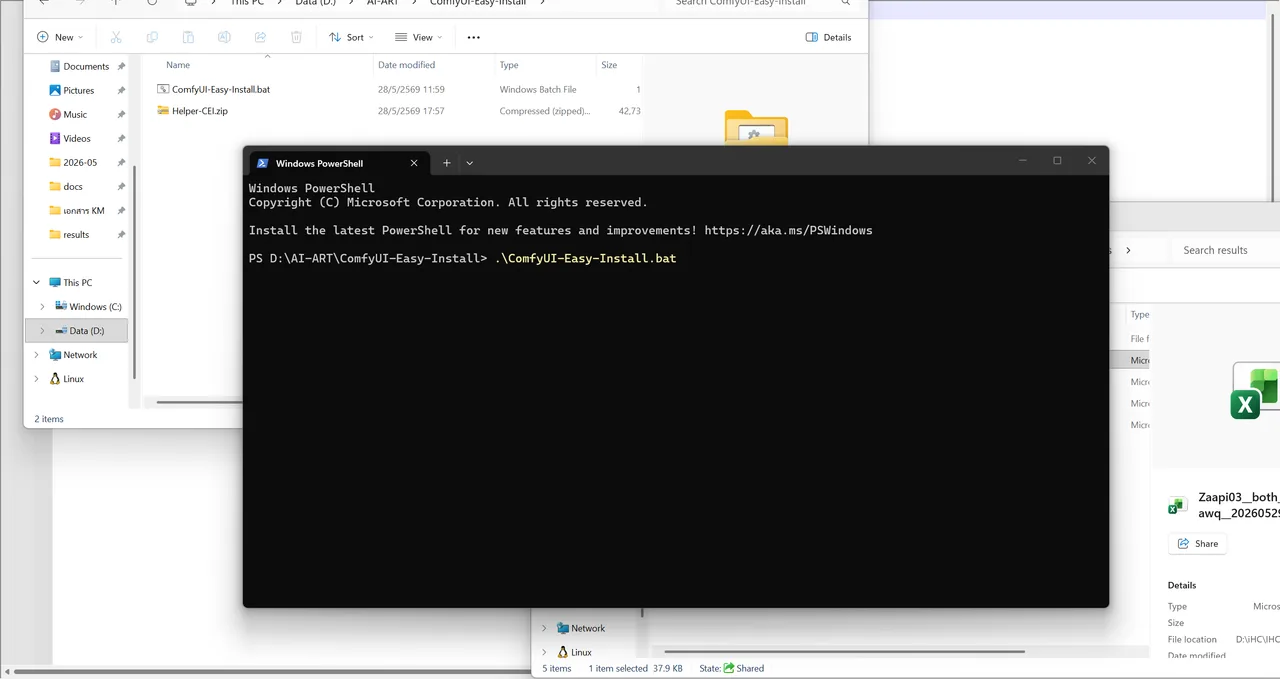Click the 'Windows Batch File' type cell

[x=538, y=89]
